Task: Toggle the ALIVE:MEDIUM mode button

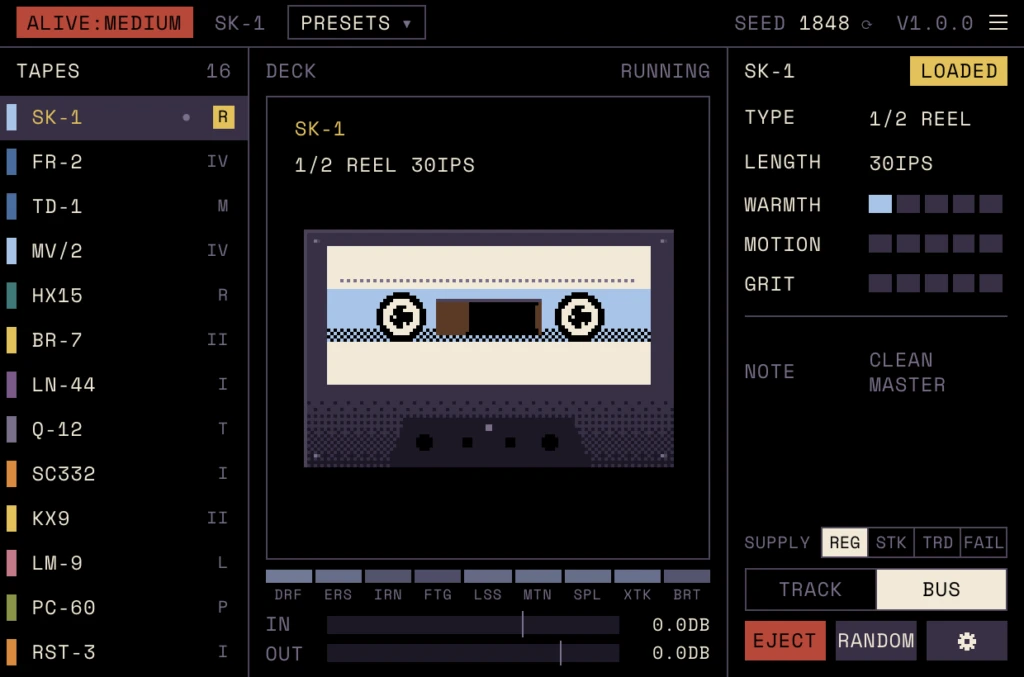Action: point(104,23)
